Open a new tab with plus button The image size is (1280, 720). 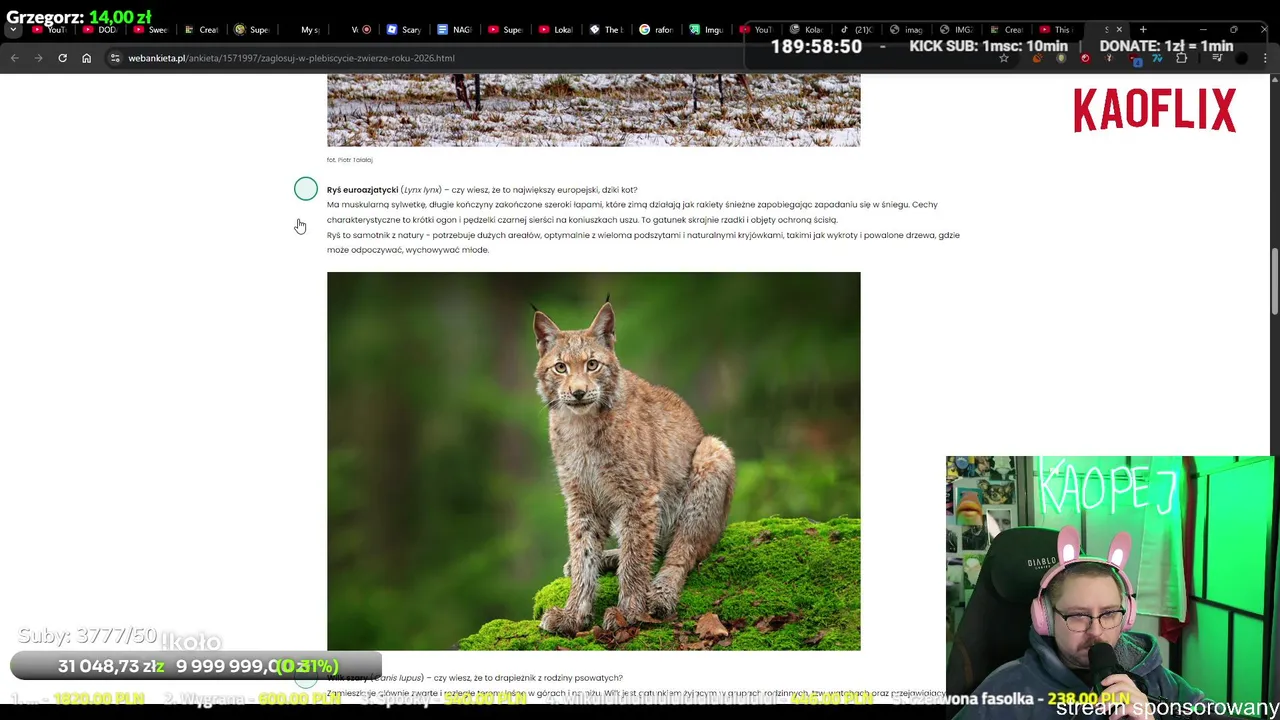1143,30
